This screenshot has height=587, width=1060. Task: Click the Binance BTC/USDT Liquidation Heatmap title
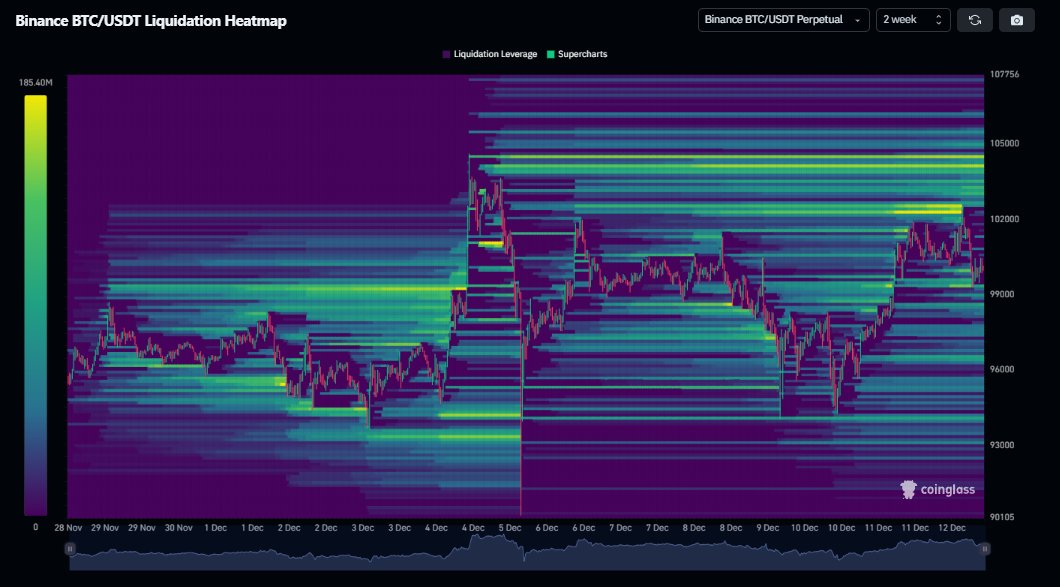click(x=151, y=20)
